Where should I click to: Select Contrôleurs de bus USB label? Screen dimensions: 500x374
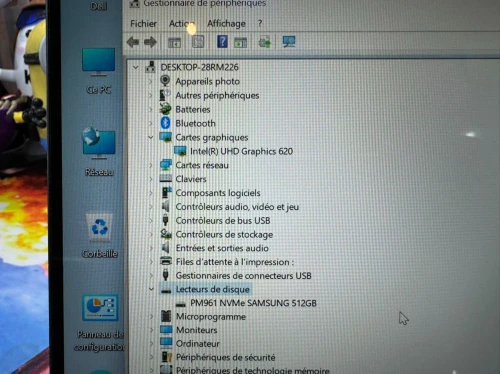223,221
